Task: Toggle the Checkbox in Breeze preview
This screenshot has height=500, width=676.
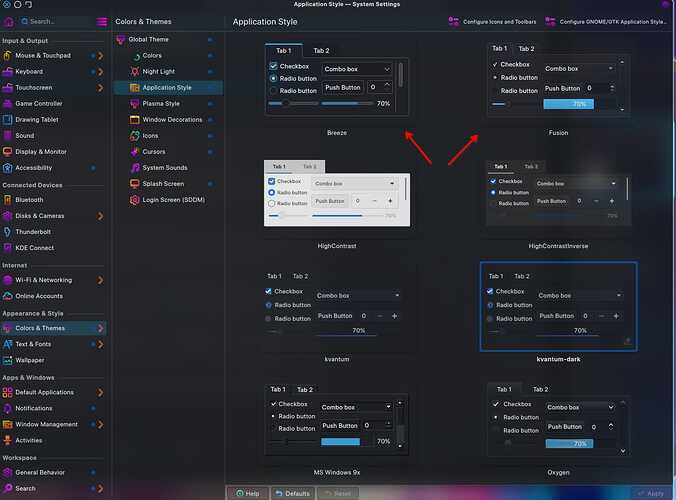Action: [x=273, y=66]
